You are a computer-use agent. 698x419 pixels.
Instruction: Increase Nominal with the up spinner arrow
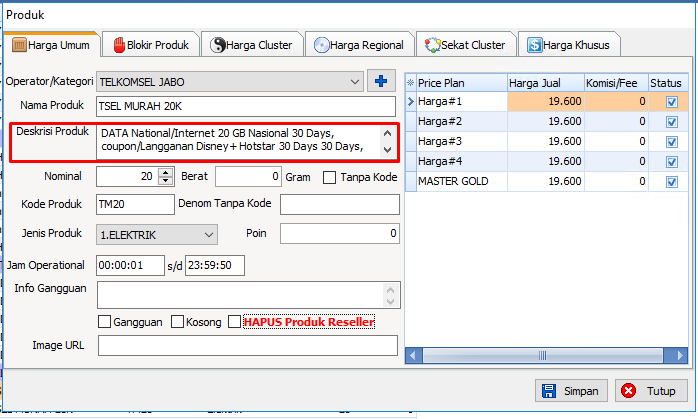[x=166, y=172]
